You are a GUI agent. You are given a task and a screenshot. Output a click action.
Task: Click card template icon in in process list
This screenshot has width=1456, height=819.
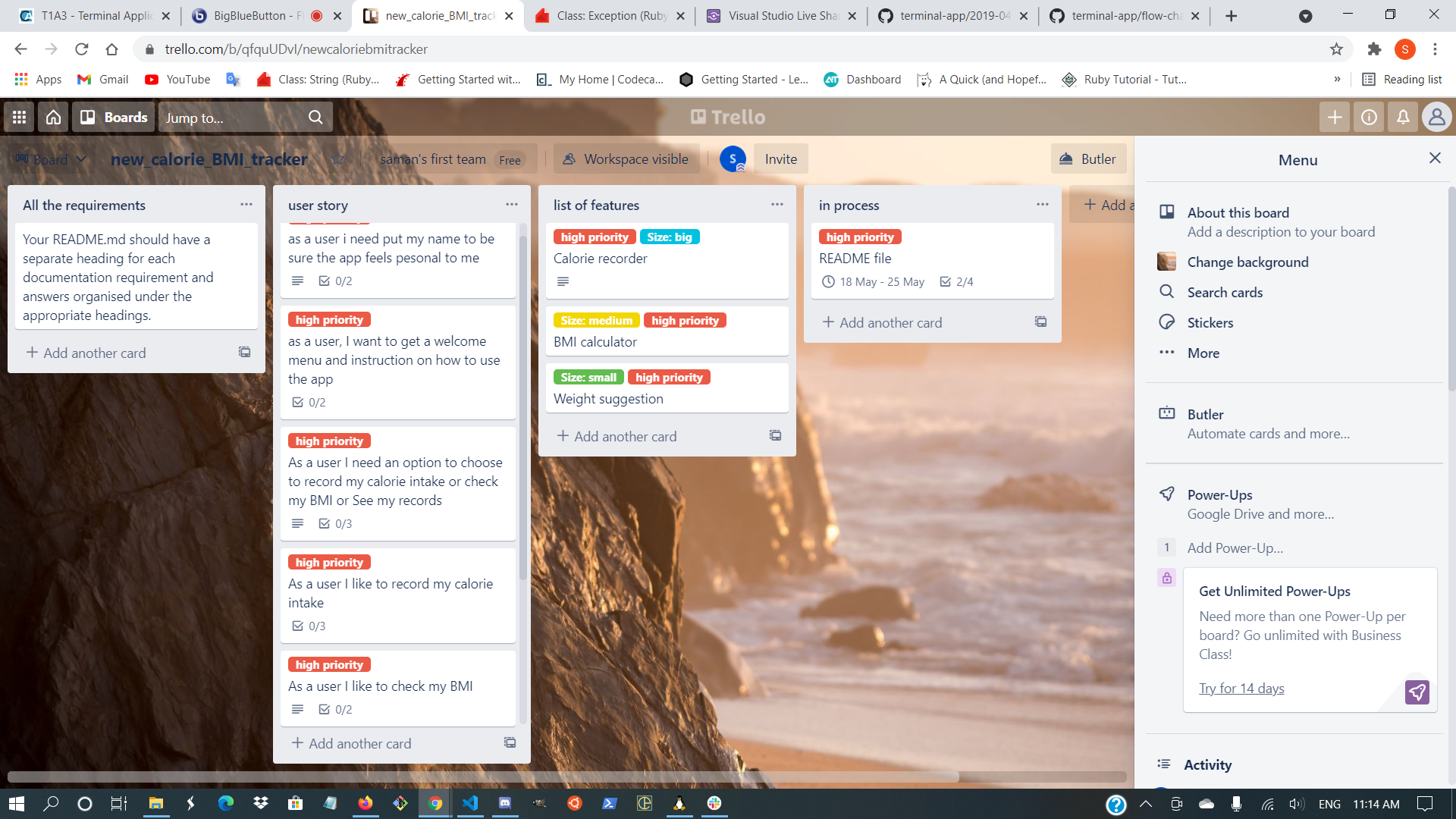pos(1040,322)
